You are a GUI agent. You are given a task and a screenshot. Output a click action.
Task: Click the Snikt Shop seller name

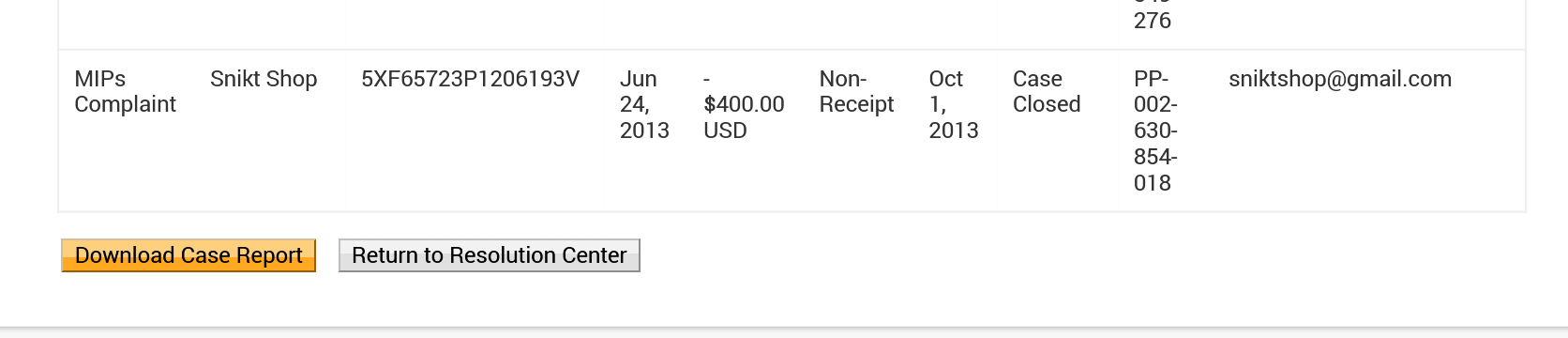tap(264, 79)
